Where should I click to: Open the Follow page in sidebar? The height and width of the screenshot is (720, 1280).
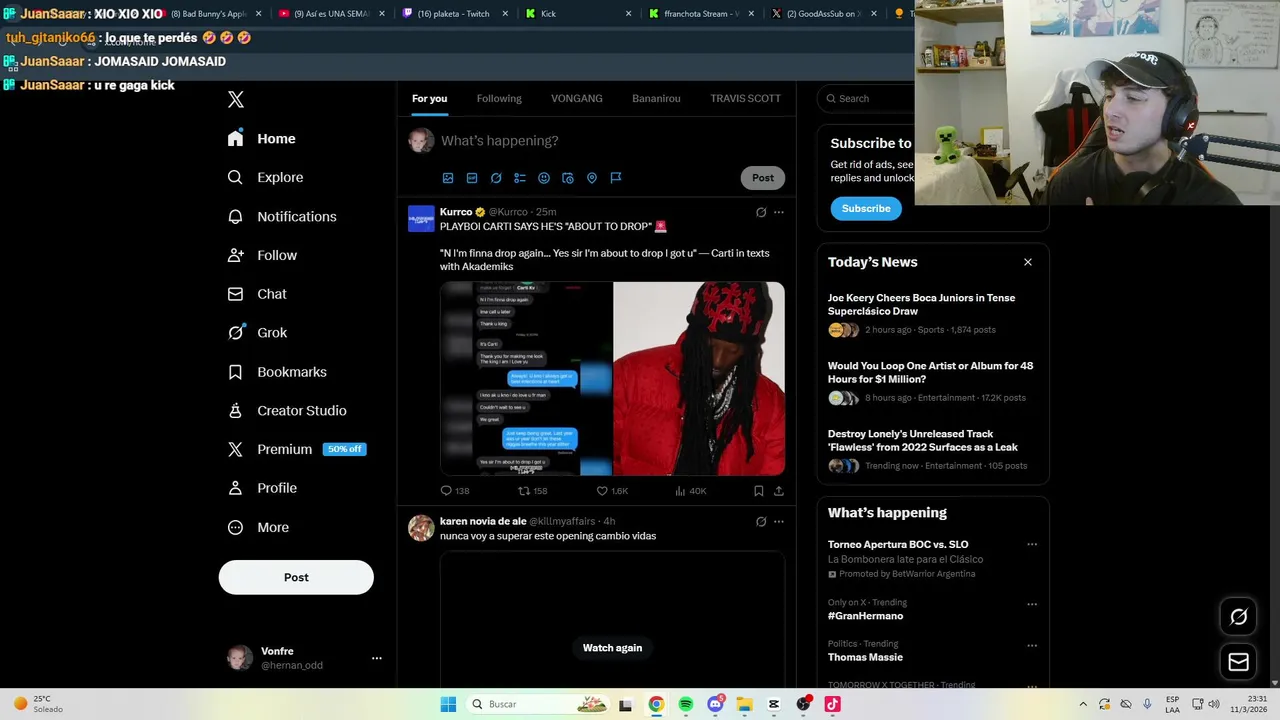click(262, 255)
